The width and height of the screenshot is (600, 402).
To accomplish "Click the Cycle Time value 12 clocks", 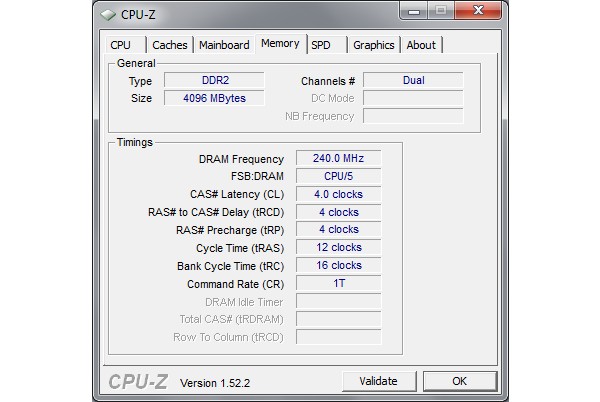I will (x=339, y=247).
